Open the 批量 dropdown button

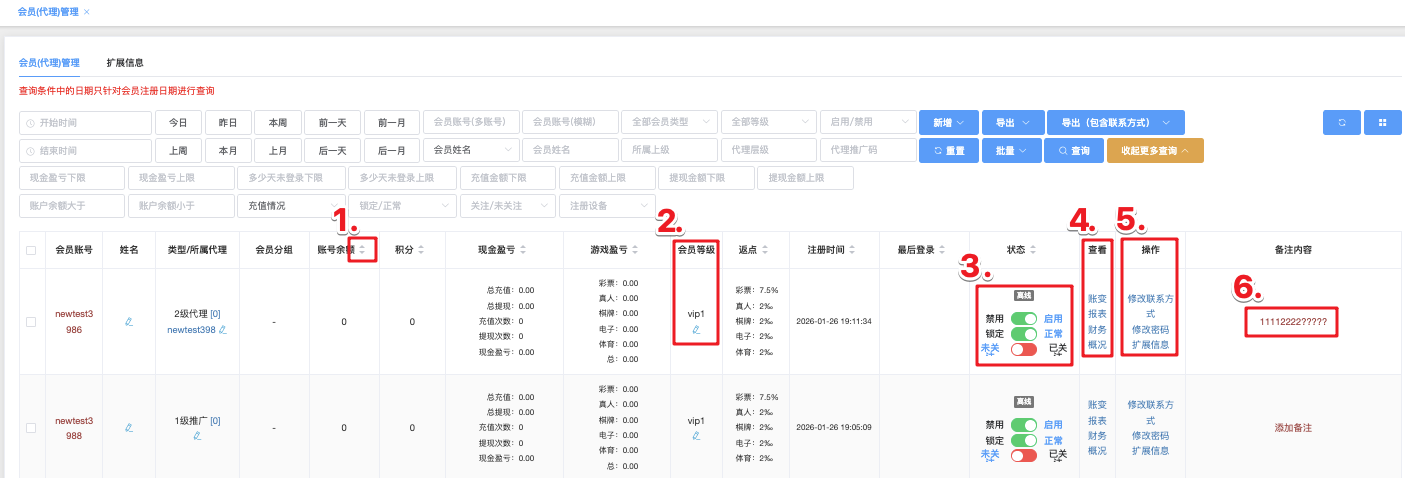pyautogui.click(x=1011, y=150)
